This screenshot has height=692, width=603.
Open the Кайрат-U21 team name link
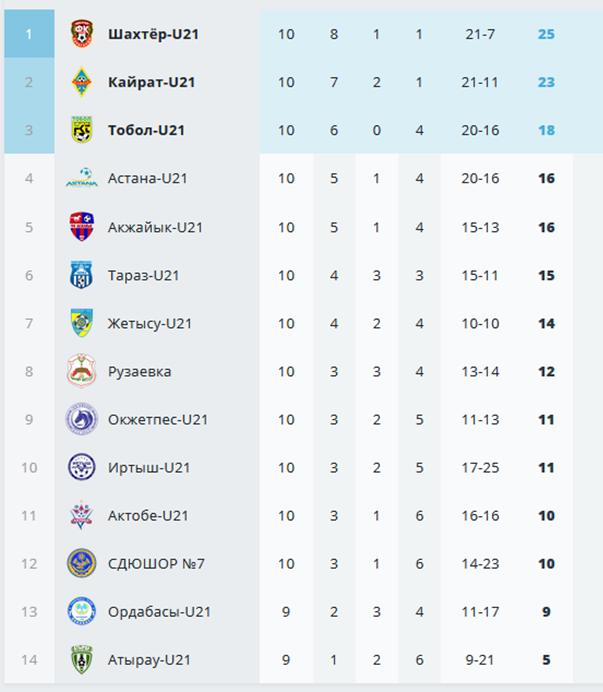[x=151, y=82]
